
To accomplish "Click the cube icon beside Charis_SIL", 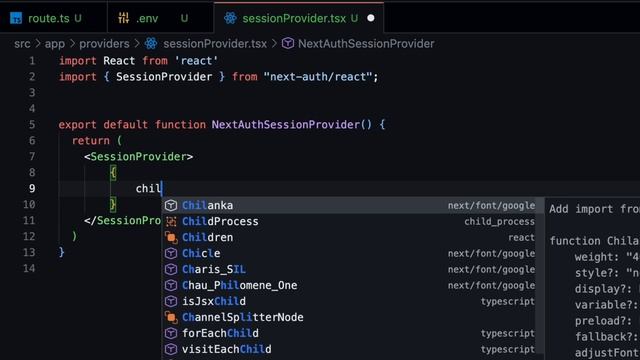I will 171,269.
